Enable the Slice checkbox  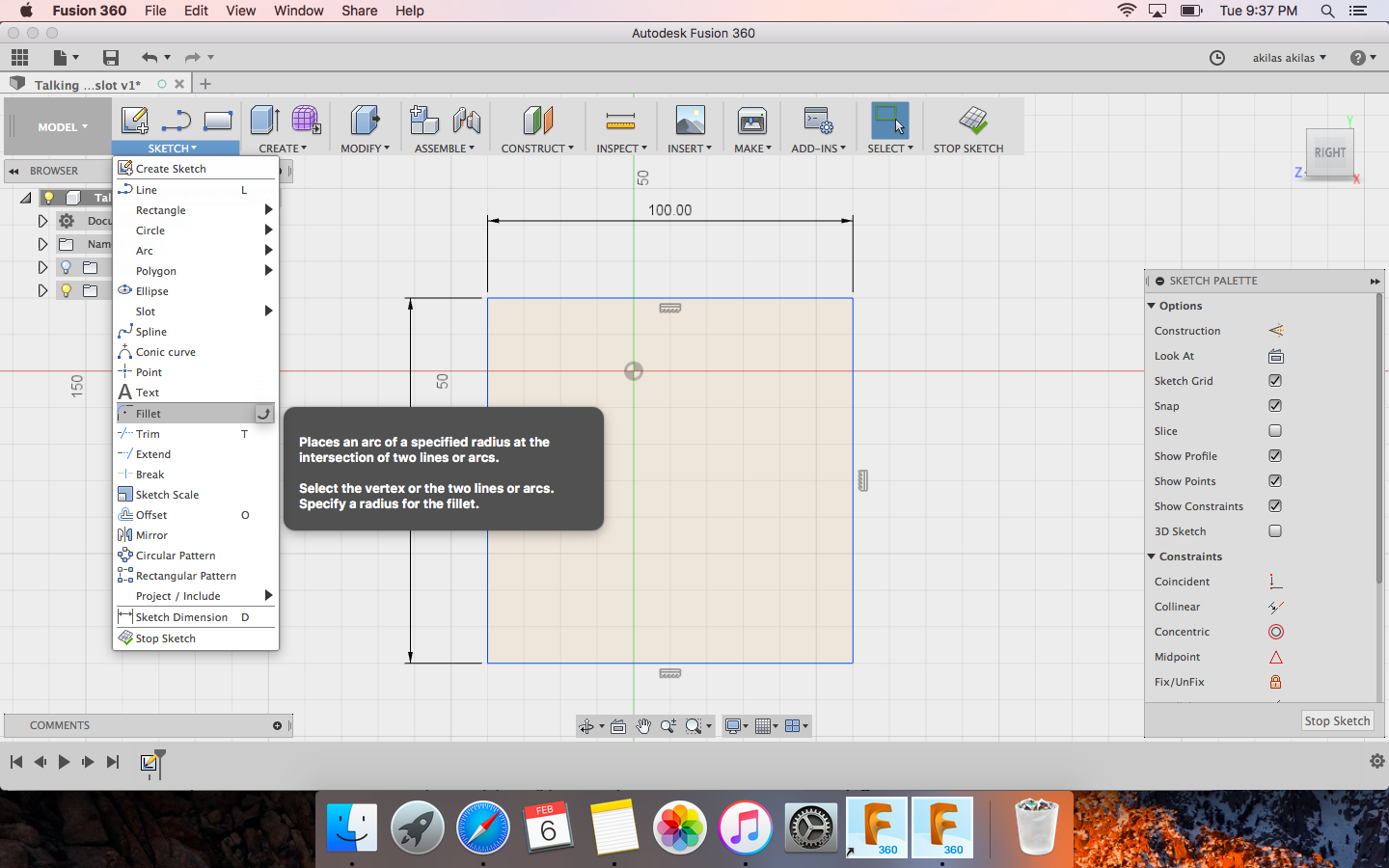coord(1275,431)
